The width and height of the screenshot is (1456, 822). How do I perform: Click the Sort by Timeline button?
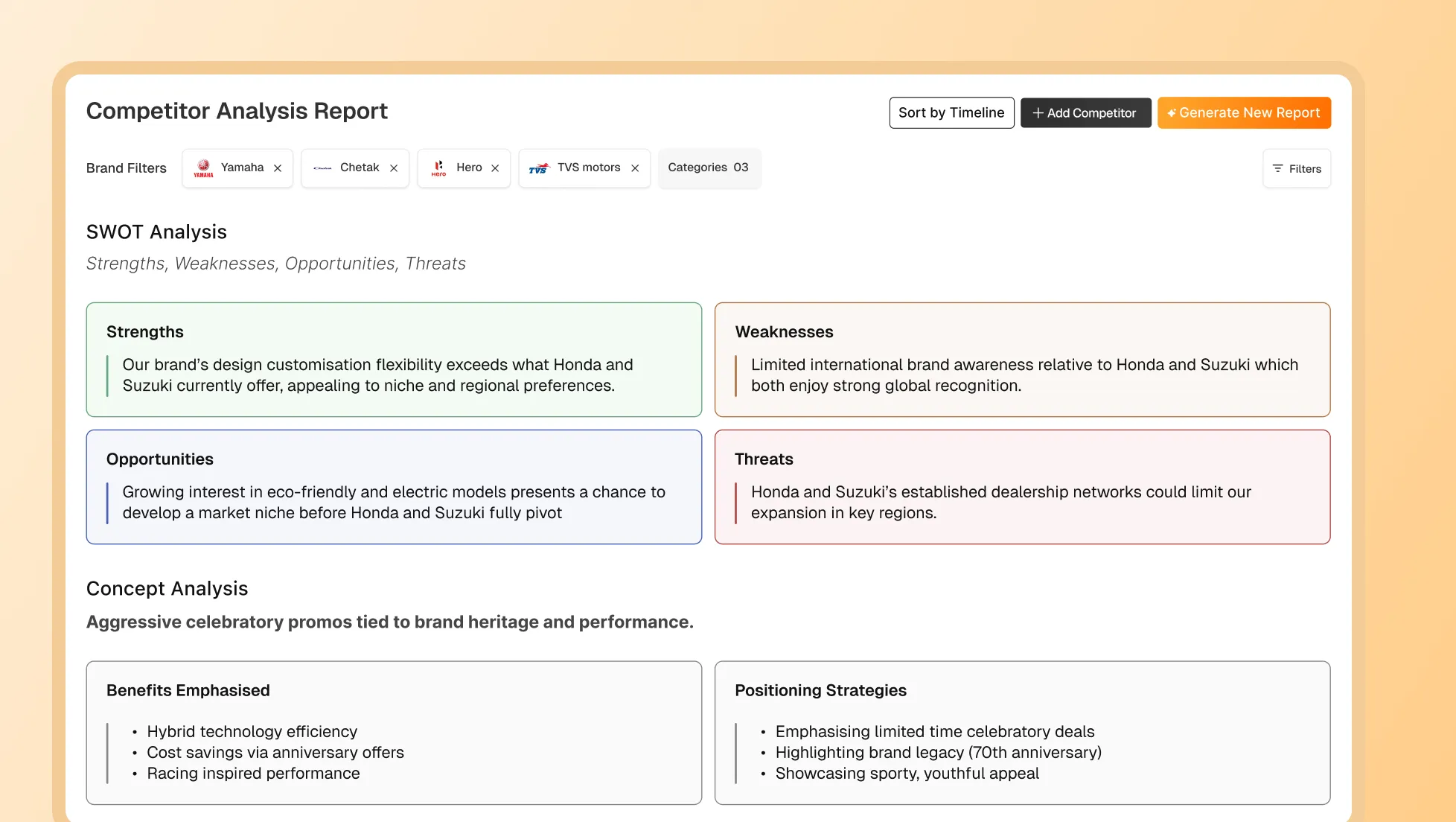click(951, 112)
